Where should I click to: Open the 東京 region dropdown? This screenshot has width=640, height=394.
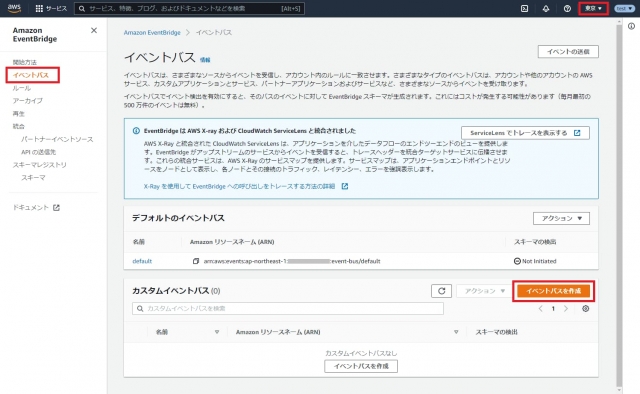pyautogui.click(x=593, y=8)
